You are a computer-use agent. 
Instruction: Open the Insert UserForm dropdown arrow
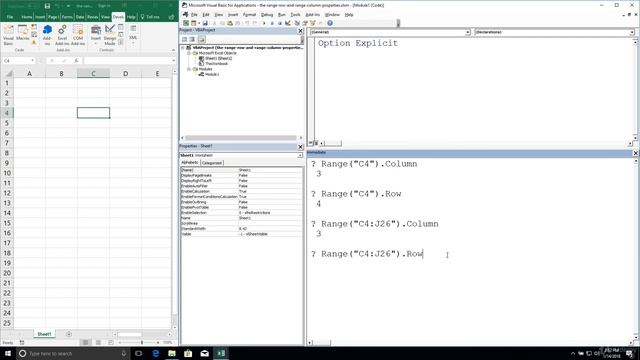click(198, 23)
